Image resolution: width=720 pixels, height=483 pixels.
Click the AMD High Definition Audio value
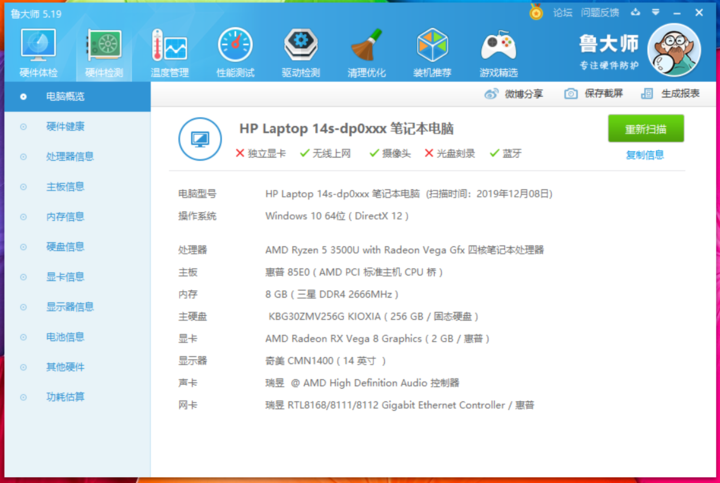pos(362,383)
